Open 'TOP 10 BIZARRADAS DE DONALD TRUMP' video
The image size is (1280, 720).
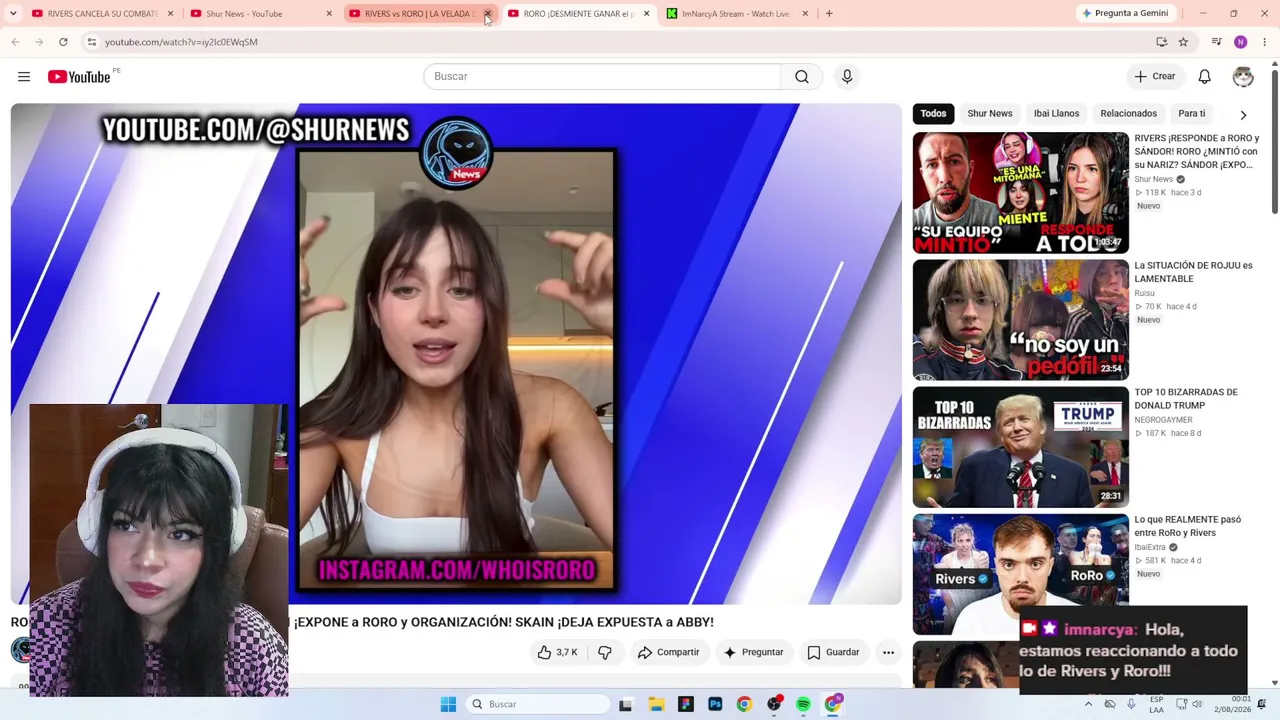click(1186, 399)
